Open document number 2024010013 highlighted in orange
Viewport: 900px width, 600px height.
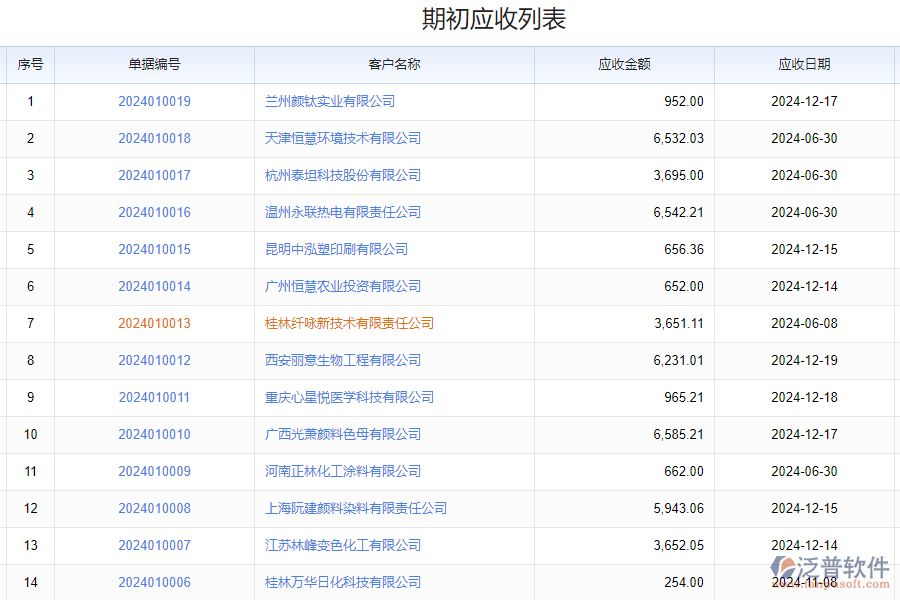click(153, 323)
